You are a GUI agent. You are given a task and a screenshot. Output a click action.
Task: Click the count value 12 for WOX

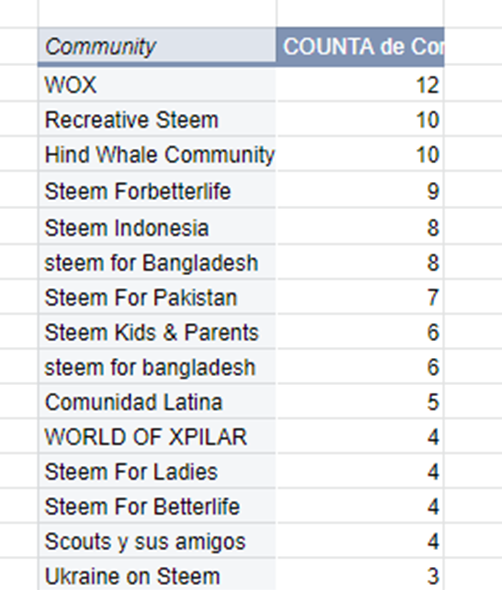360,85
